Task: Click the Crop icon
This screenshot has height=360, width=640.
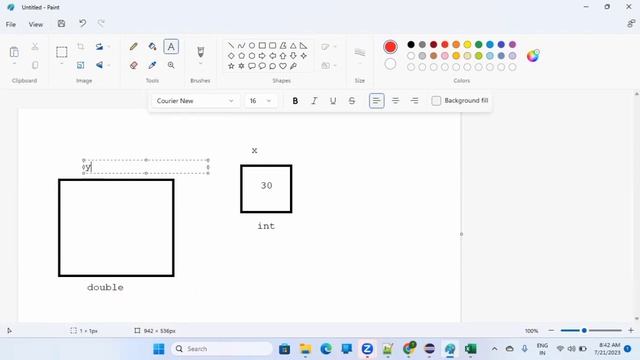Action: 80,47
